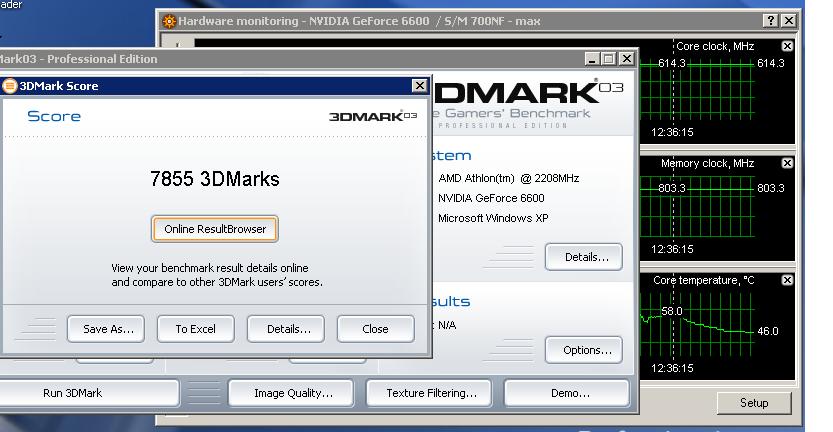This screenshot has height=432, width=833.
Task: Click the NVIDIA GeForce 6600 system entry
Action: [x=491, y=198]
